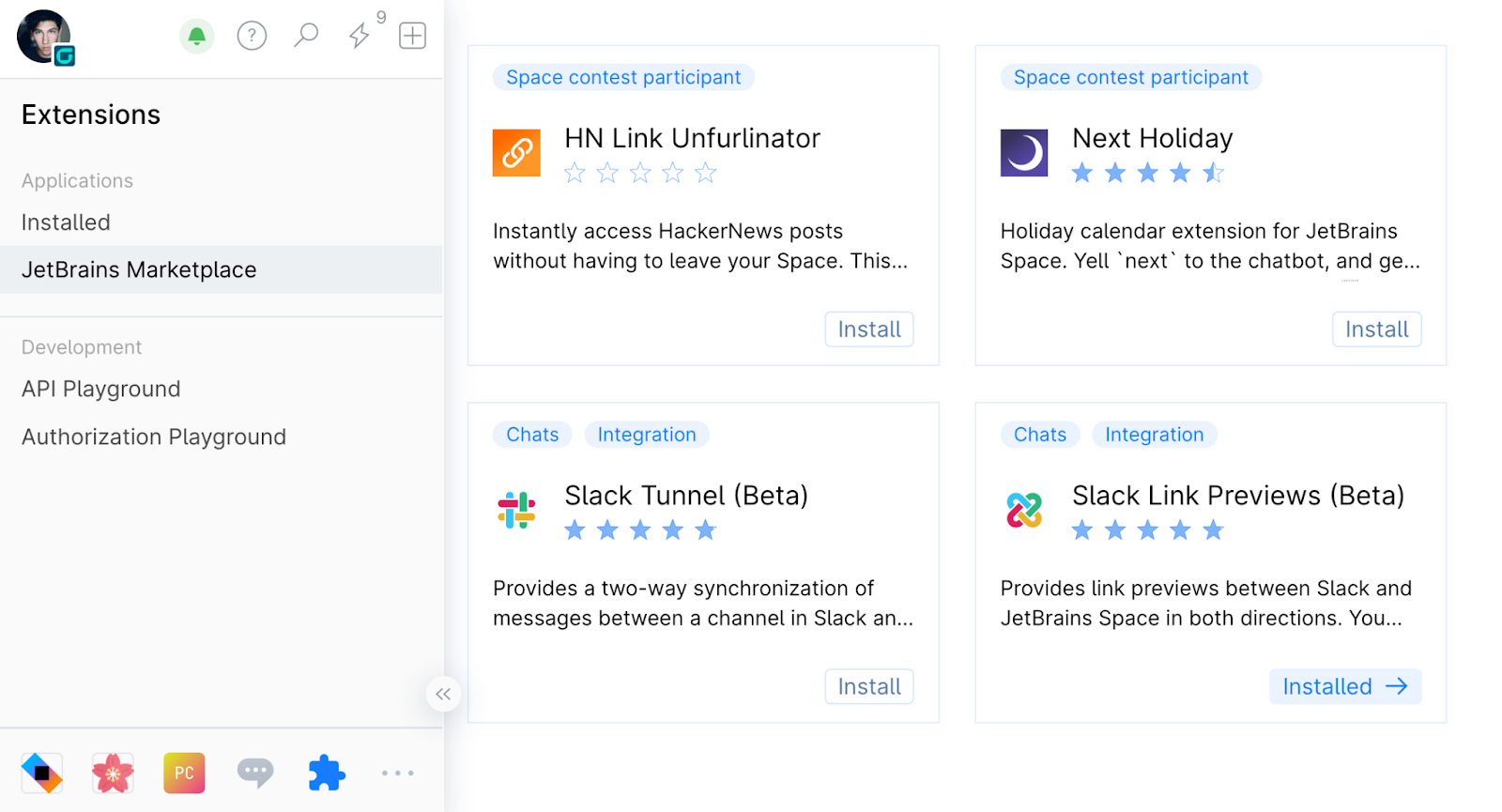
Task: Open API Playground in sidebar
Action: [x=101, y=389]
